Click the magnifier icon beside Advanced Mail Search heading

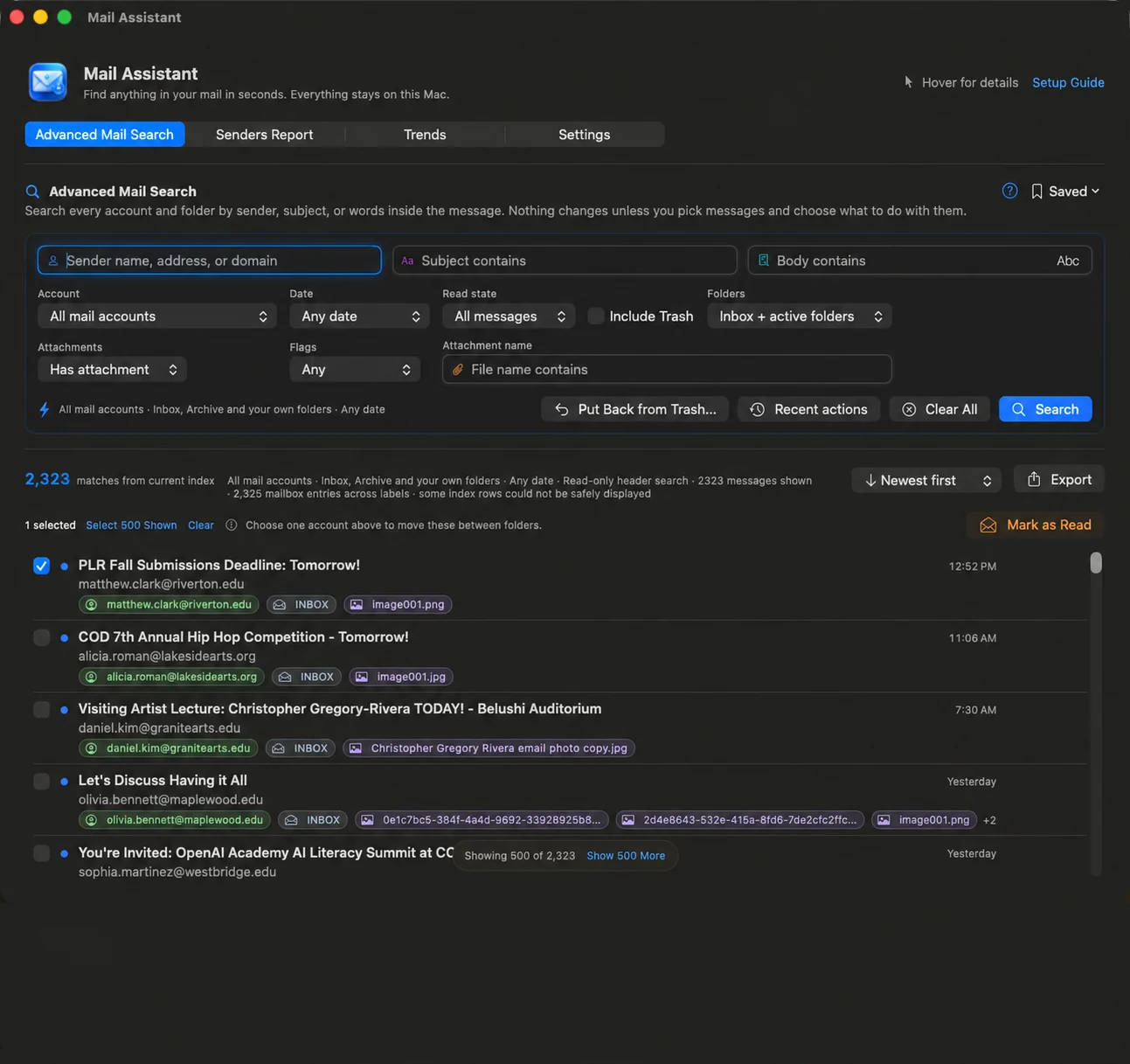click(x=32, y=191)
